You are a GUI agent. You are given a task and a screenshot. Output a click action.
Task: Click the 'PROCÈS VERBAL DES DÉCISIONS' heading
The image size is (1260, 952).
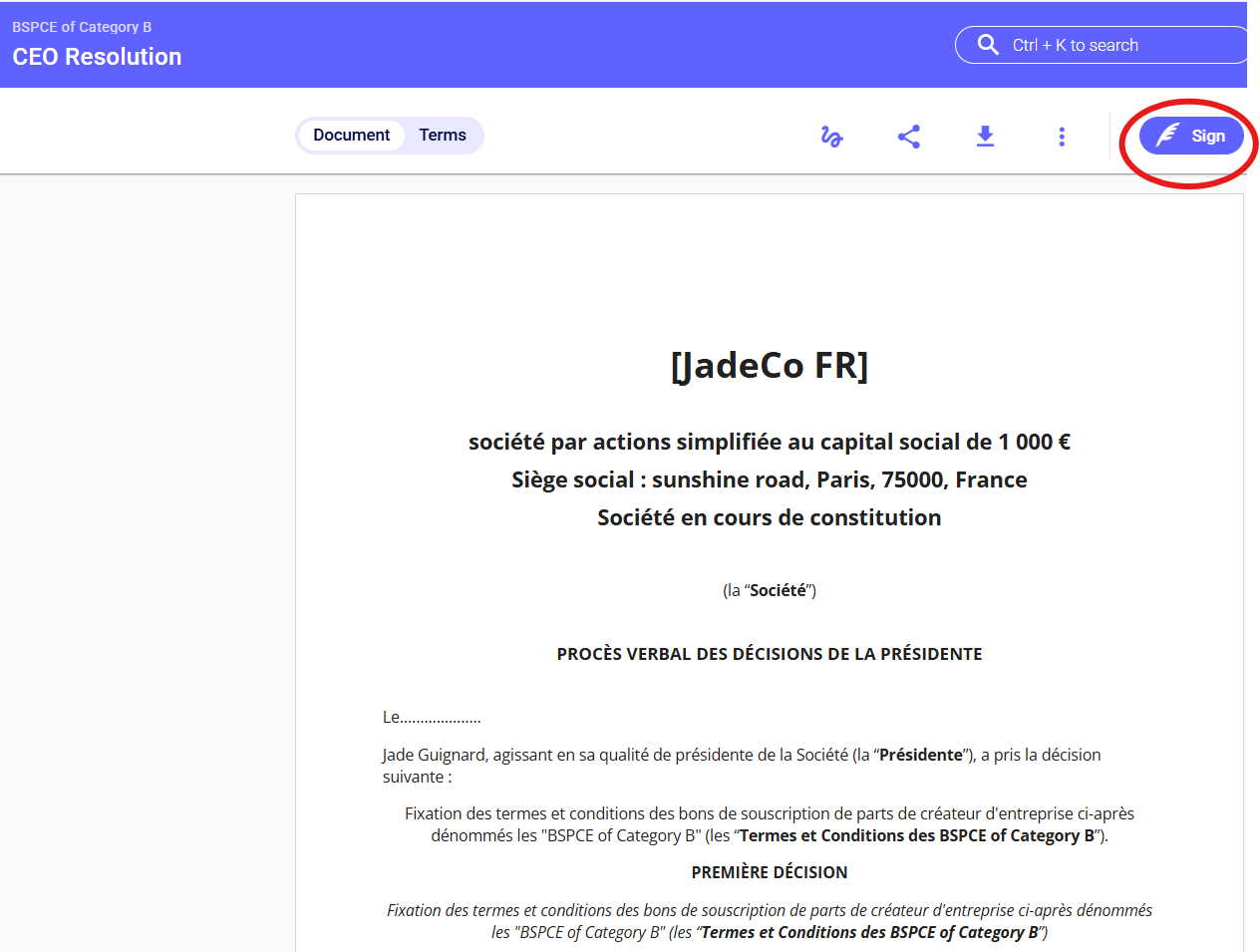click(x=769, y=654)
